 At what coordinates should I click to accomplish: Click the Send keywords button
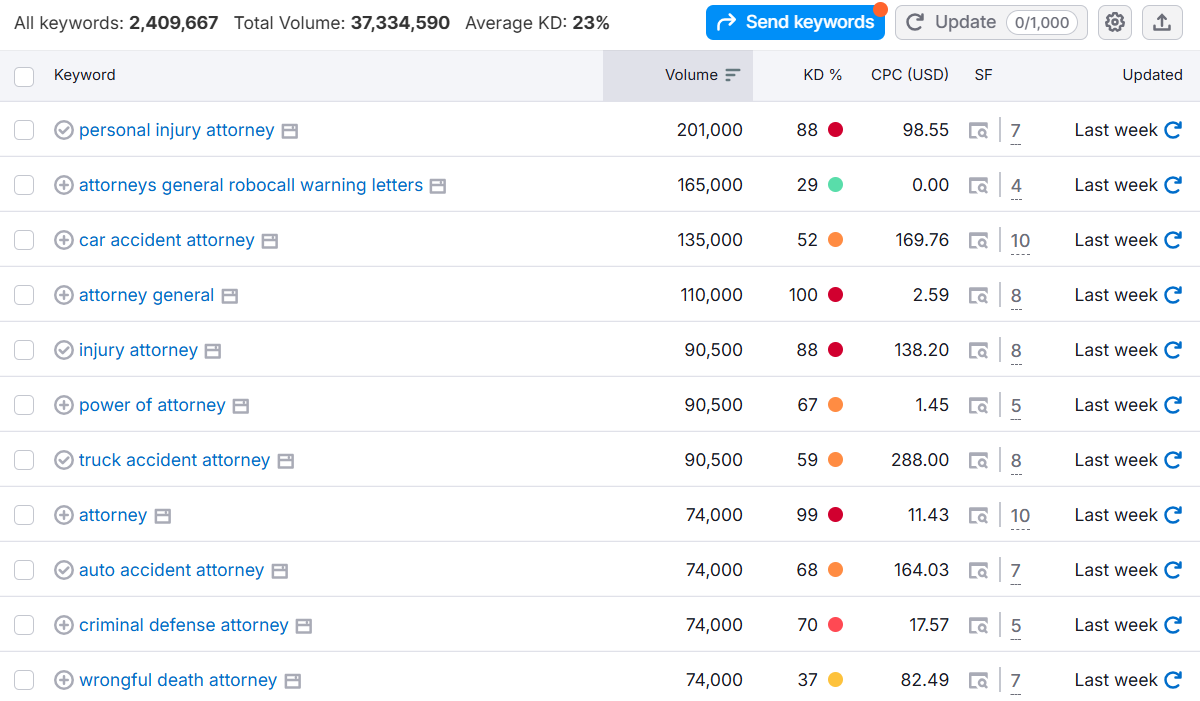(x=795, y=22)
